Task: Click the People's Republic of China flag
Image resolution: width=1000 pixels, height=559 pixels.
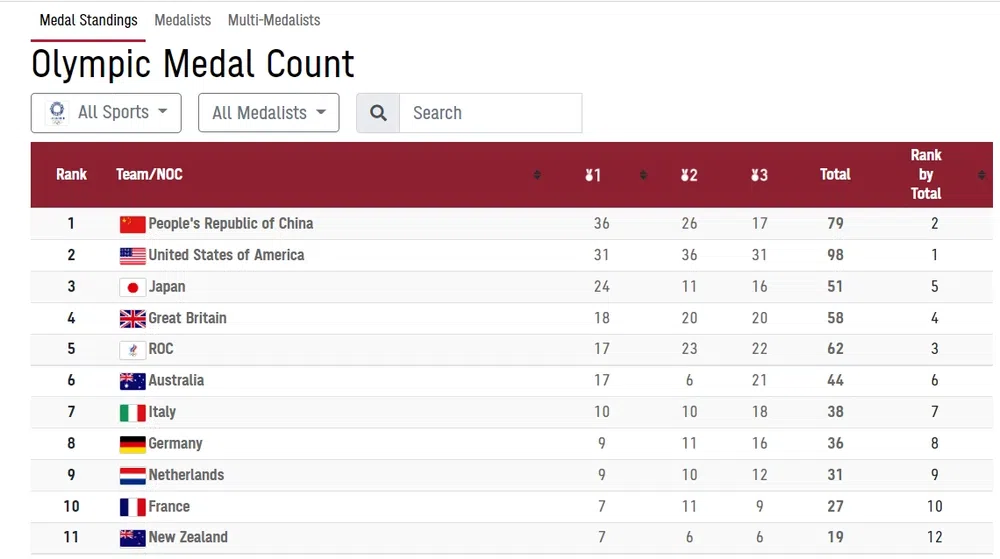Action: click(132, 224)
